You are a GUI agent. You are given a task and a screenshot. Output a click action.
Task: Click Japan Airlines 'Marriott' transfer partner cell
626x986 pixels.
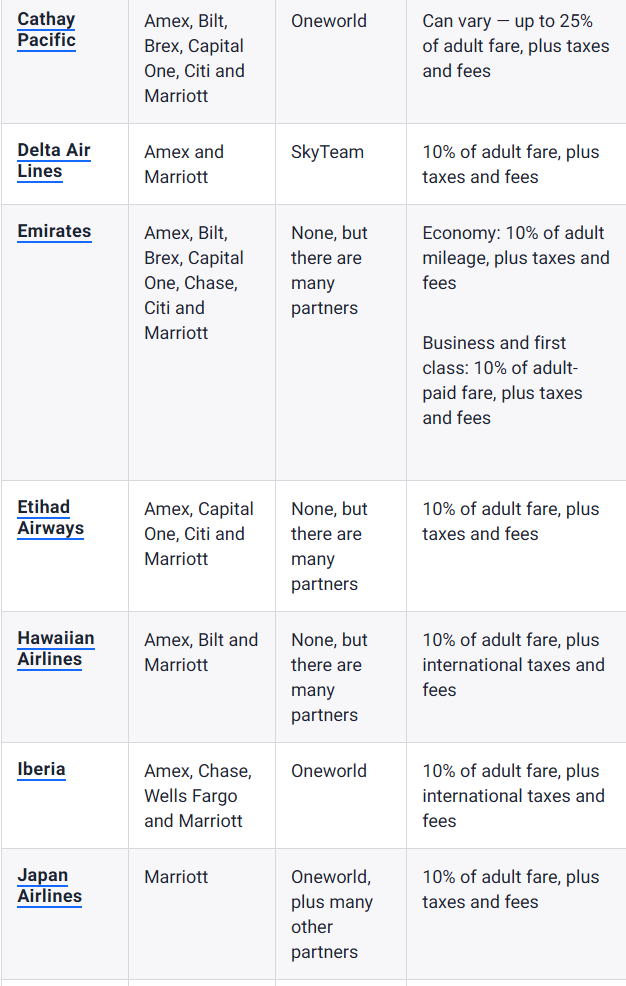click(176, 877)
